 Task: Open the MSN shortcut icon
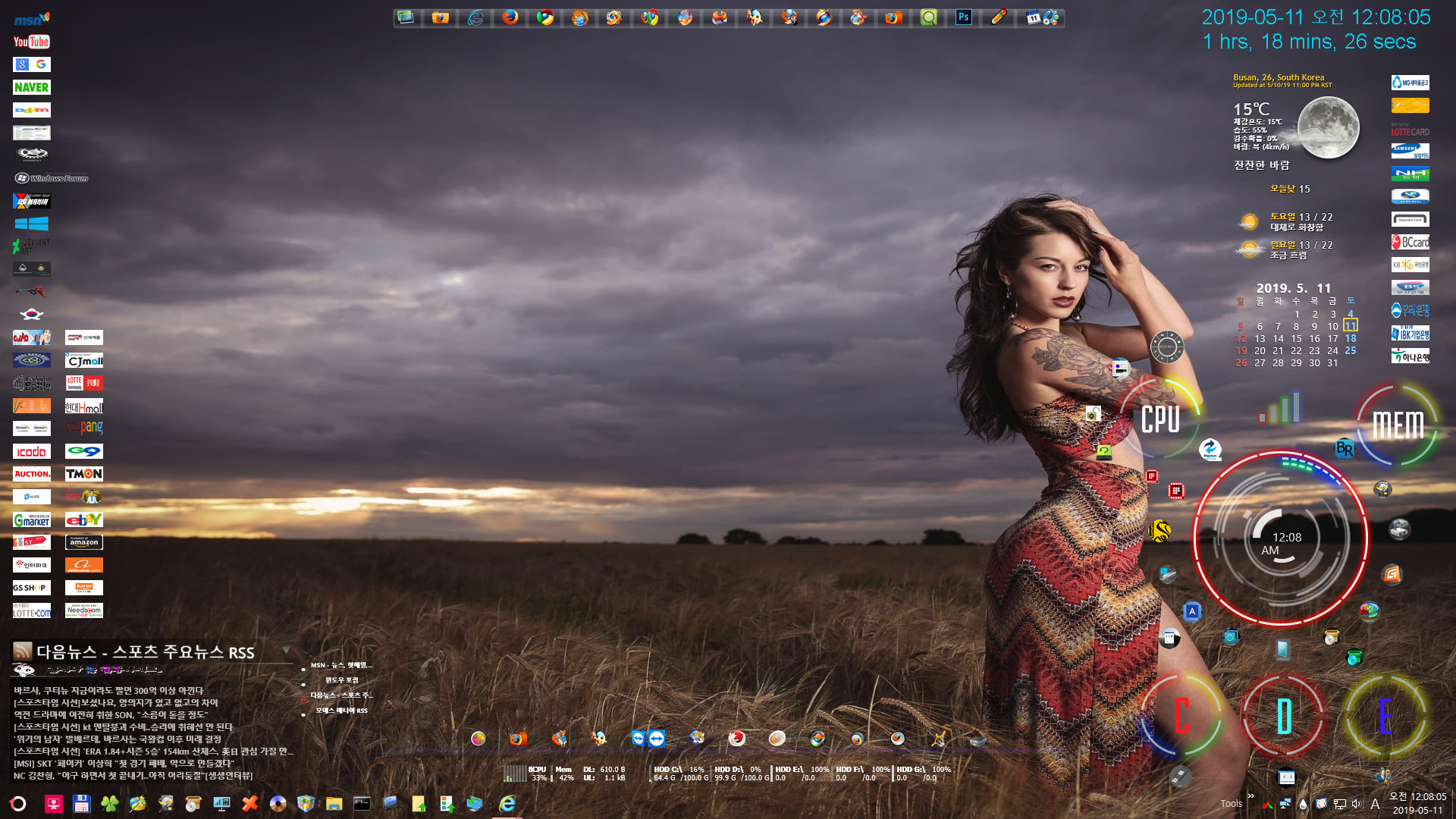(31, 19)
